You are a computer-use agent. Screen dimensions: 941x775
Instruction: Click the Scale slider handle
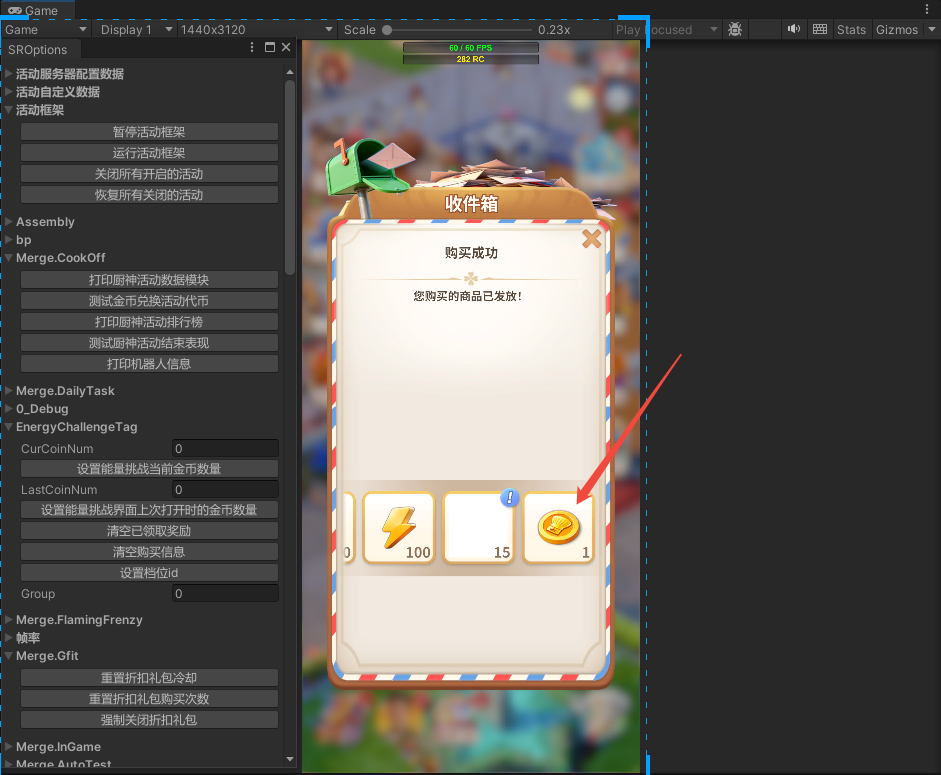point(387,30)
